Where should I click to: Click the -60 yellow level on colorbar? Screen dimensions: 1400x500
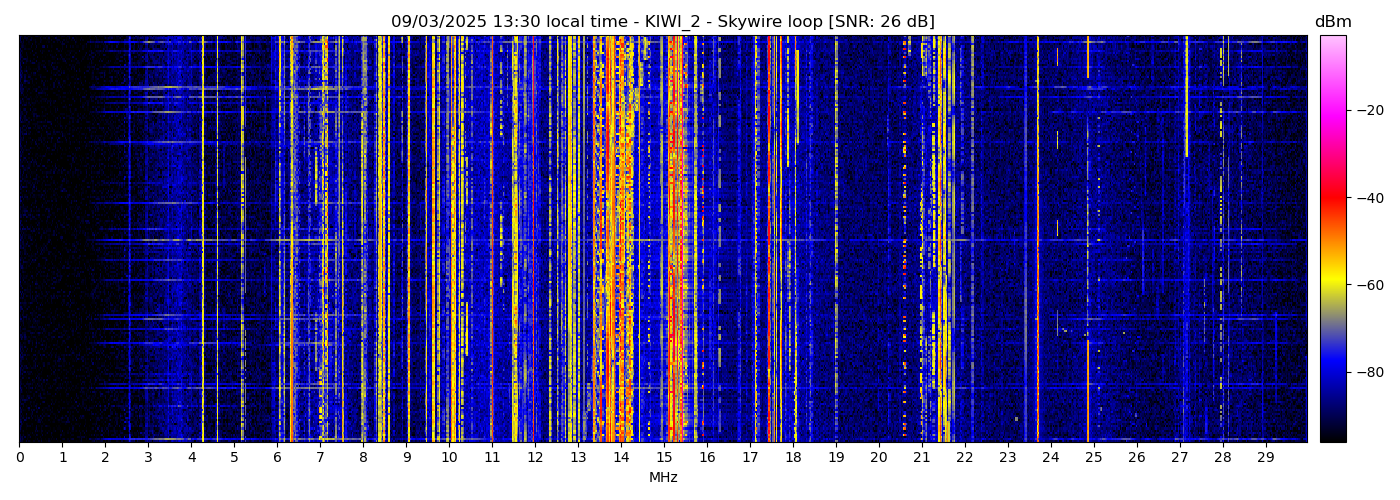[1332, 285]
